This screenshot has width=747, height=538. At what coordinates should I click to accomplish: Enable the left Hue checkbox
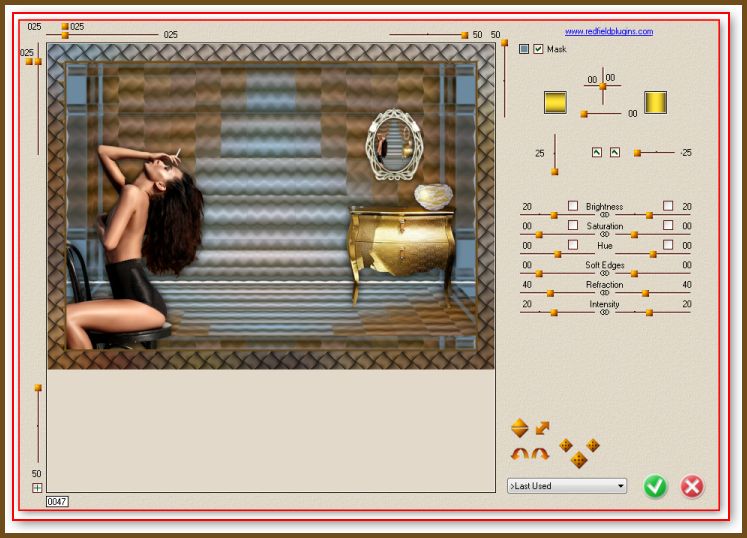click(573, 244)
